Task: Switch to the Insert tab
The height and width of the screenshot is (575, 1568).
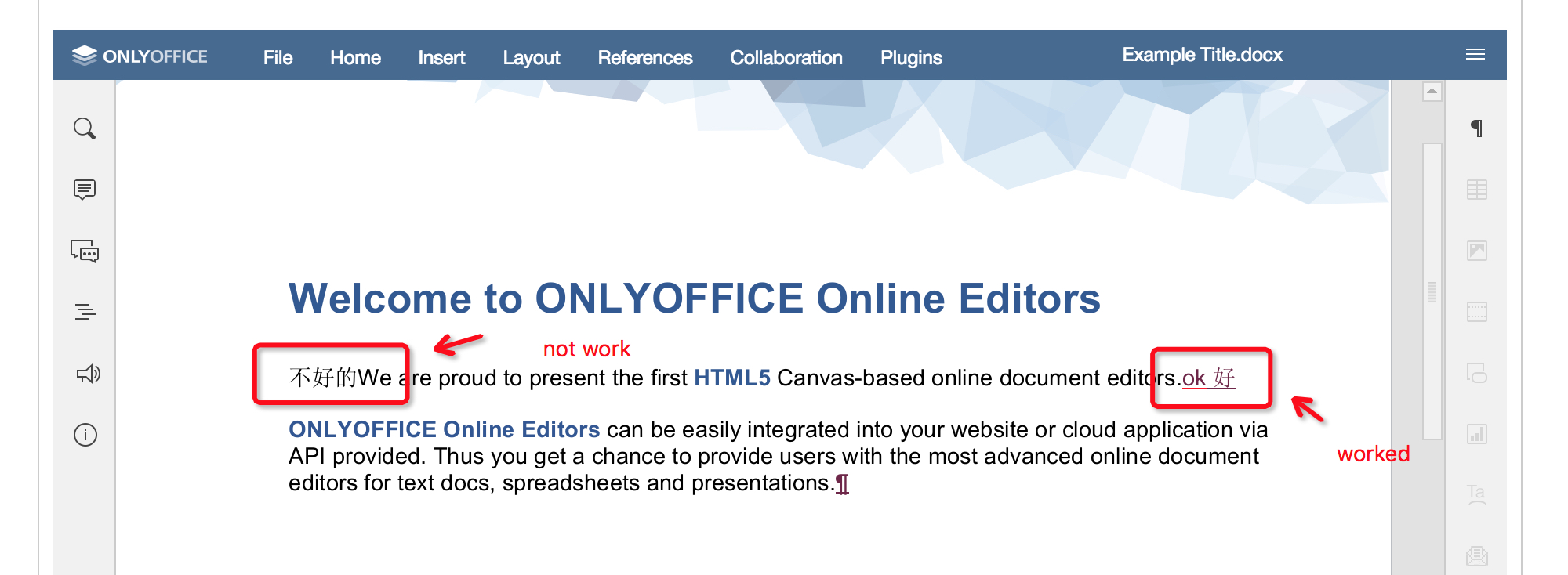Action: pyautogui.click(x=441, y=58)
